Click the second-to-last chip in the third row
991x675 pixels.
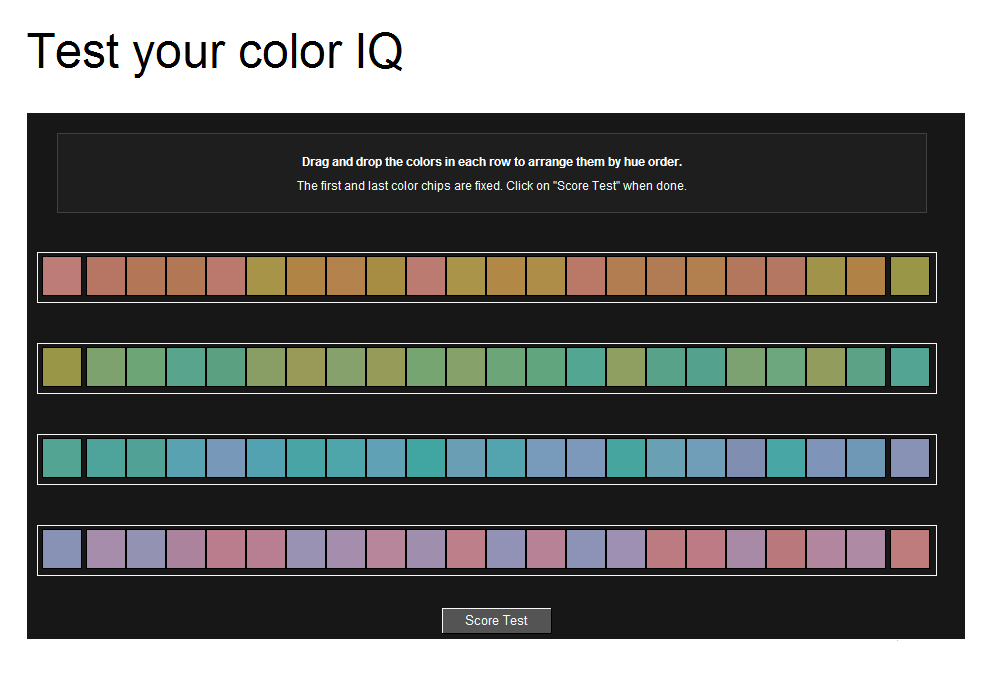pos(866,458)
